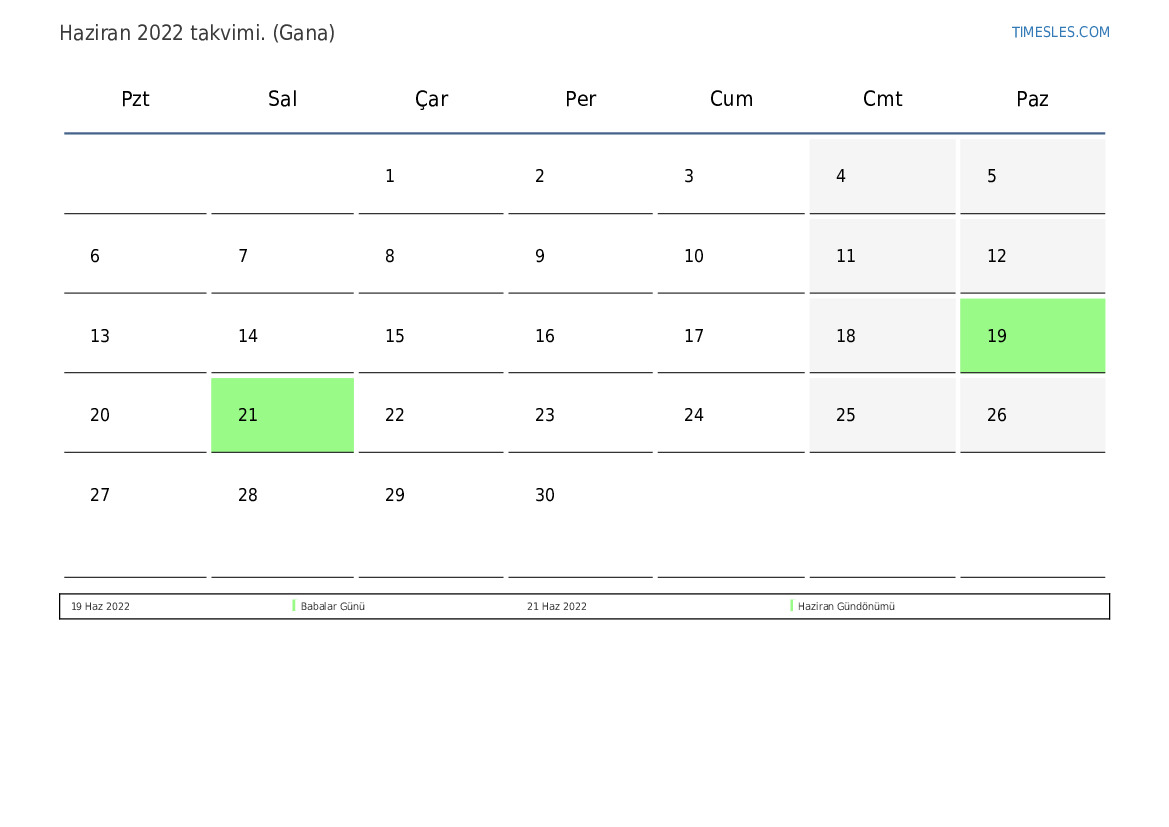Open the TIMESLES.COM link
1169x827 pixels.
(x=1060, y=32)
